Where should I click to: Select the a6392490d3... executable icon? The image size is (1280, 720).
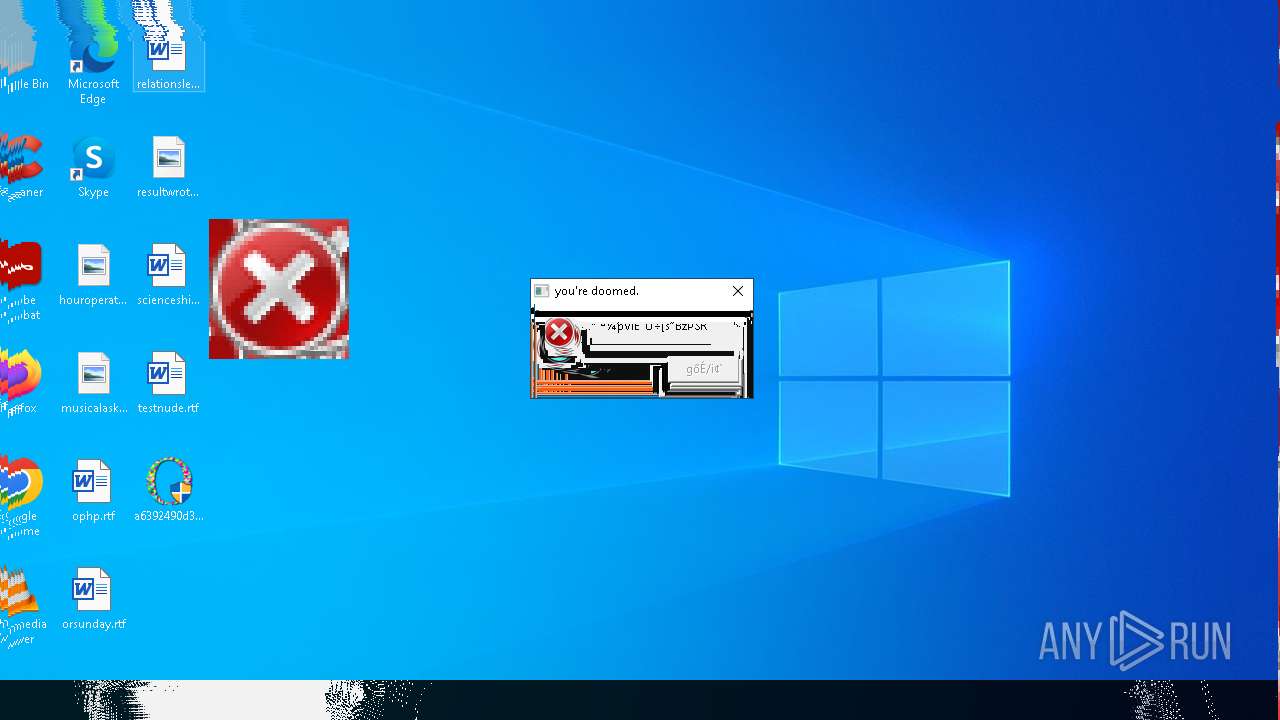point(168,490)
